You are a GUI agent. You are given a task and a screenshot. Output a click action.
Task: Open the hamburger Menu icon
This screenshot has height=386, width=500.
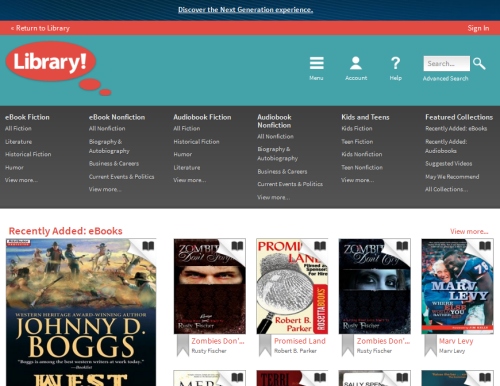tap(316, 63)
